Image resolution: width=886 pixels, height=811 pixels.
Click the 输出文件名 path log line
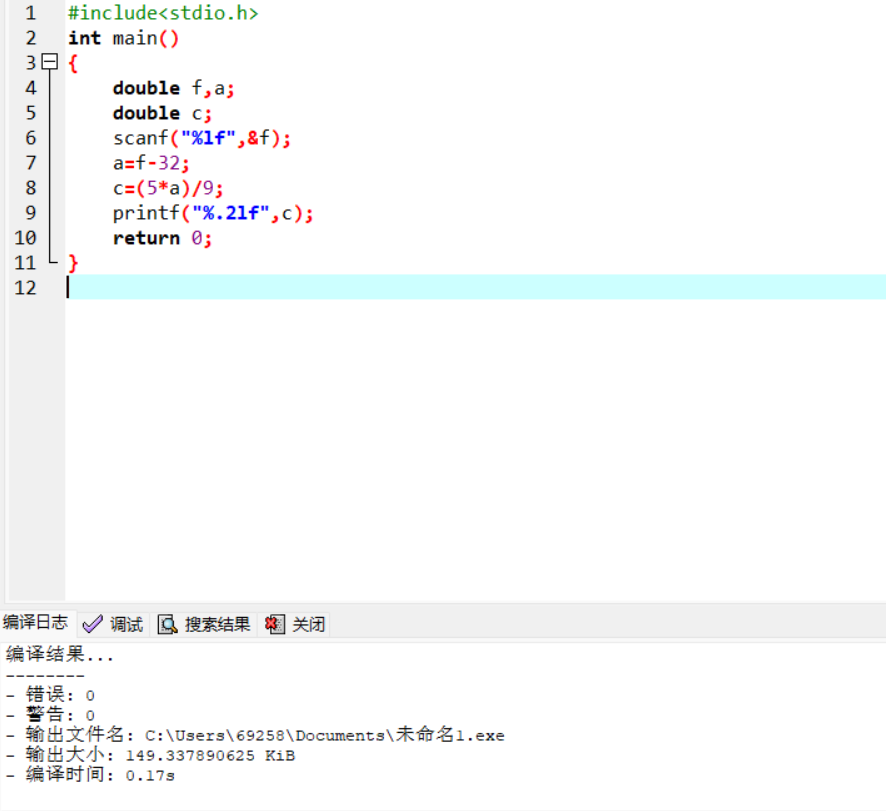[x=255, y=735]
